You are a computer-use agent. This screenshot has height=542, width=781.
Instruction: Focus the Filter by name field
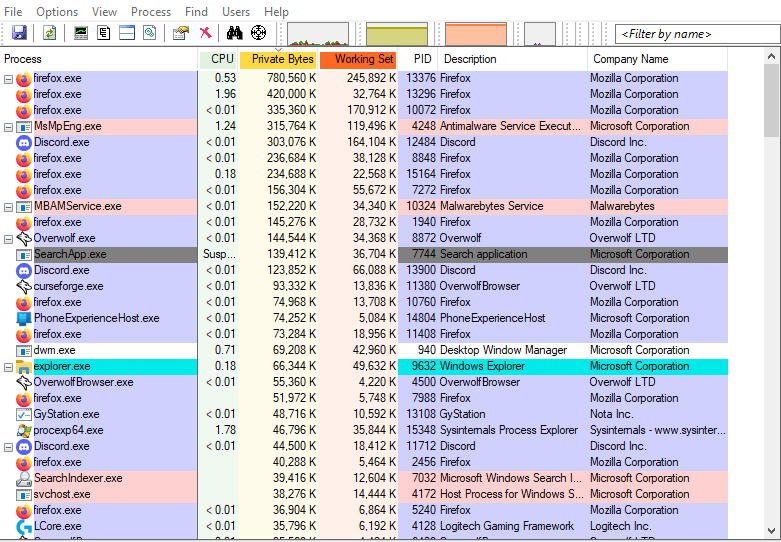[x=697, y=34]
